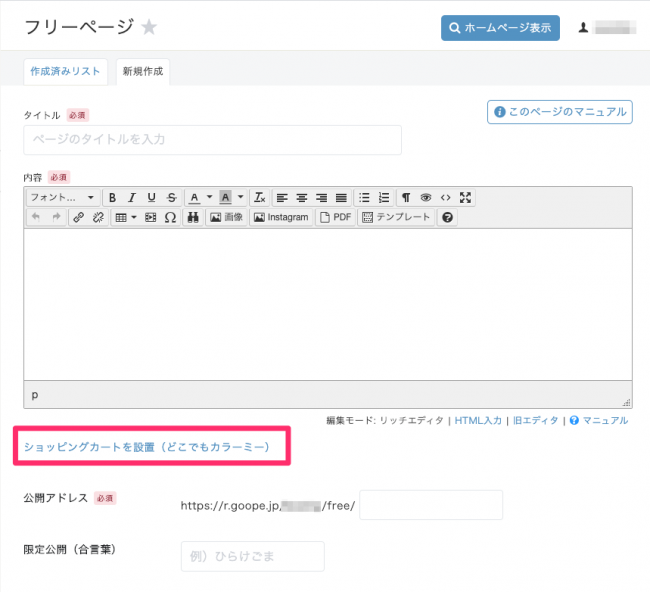Insert media video icon
Viewport: 650px width, 592px height.
pos(150,217)
